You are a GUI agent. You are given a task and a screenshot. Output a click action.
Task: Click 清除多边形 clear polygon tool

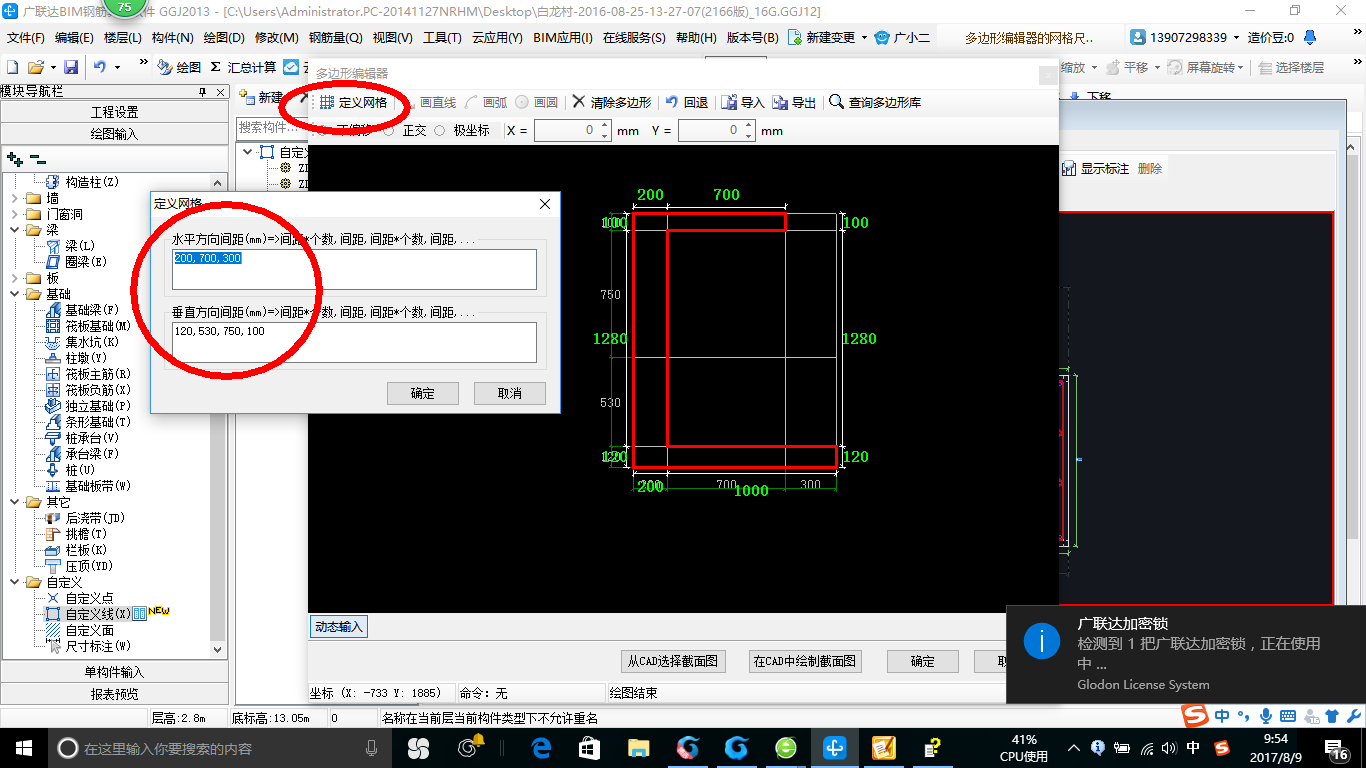point(611,102)
